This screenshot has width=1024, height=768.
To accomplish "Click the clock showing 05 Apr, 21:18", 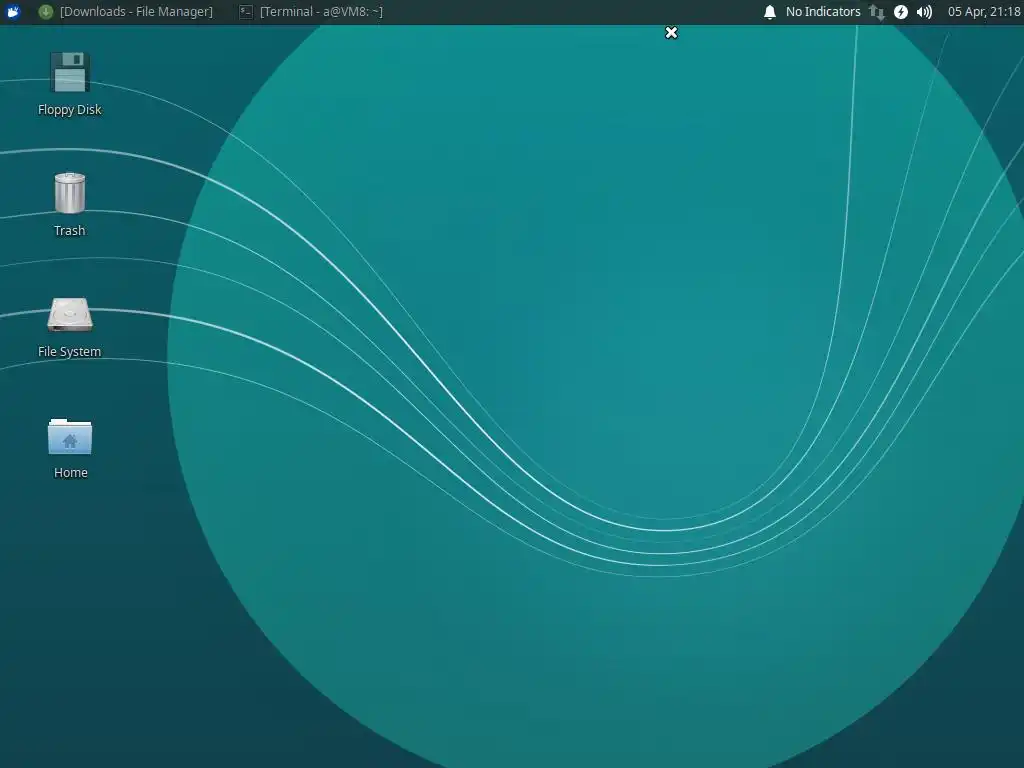I will point(984,12).
